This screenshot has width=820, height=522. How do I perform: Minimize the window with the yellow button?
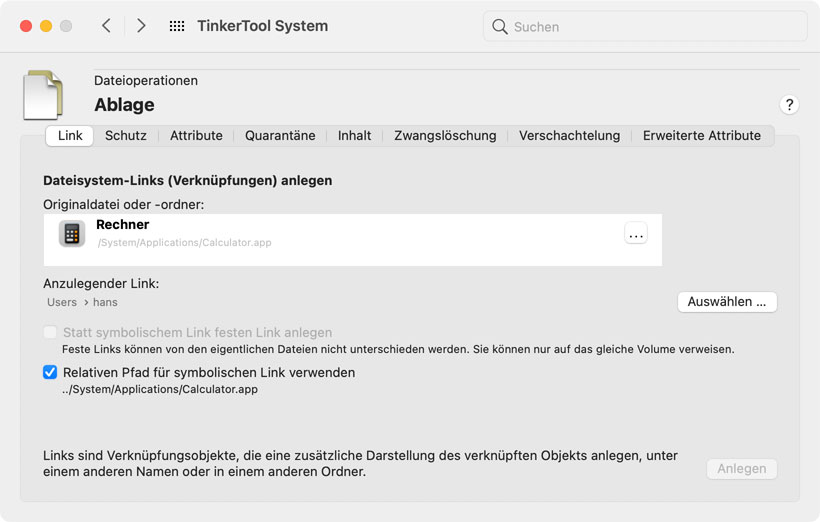pyautogui.click(x=46, y=26)
